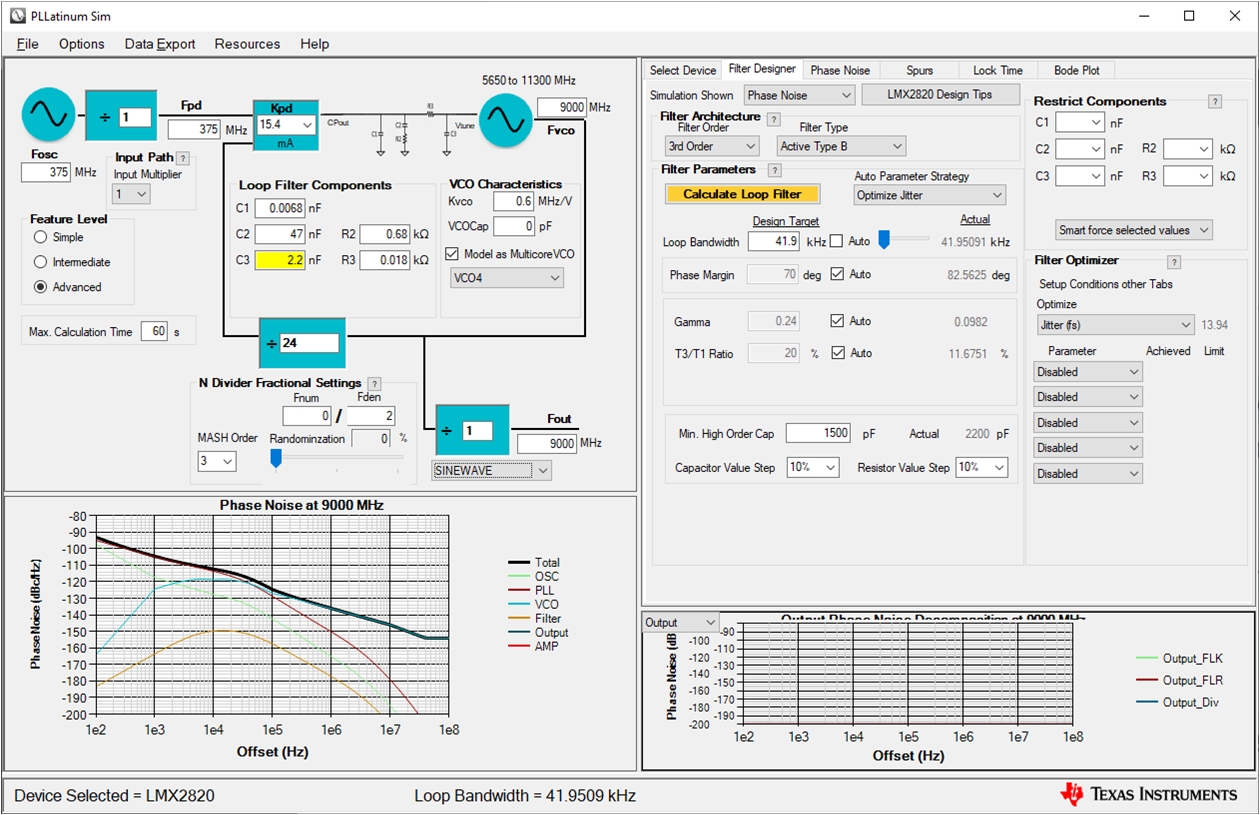Select the Simple feature level
Viewport: 1260px width, 815px height.
[41, 237]
